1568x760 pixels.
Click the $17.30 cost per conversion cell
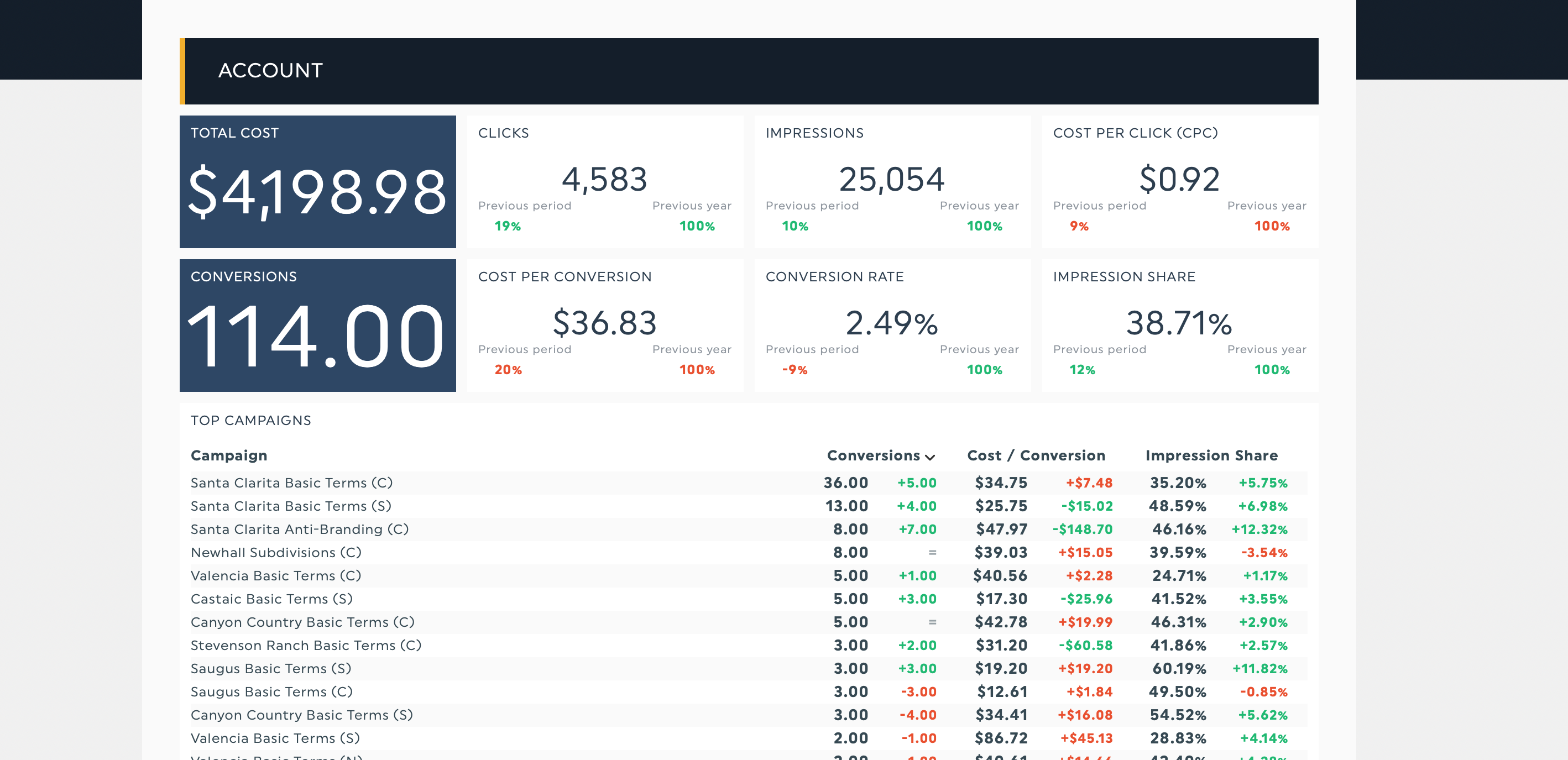[1001, 599]
